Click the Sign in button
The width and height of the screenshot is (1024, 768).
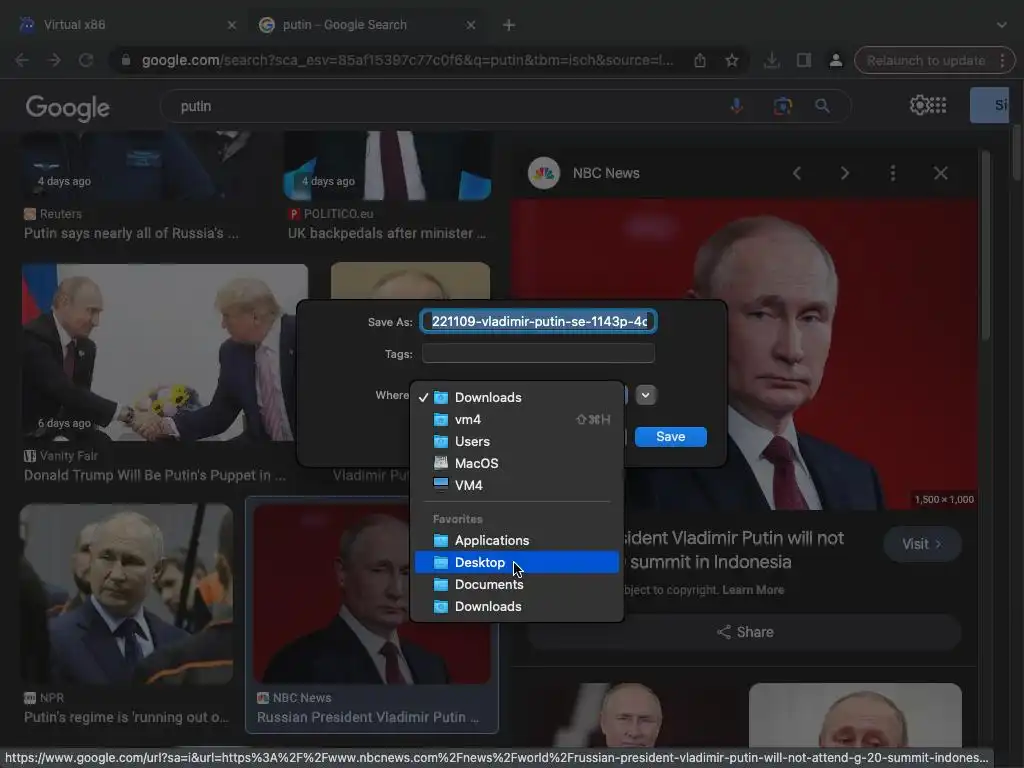click(x=989, y=105)
